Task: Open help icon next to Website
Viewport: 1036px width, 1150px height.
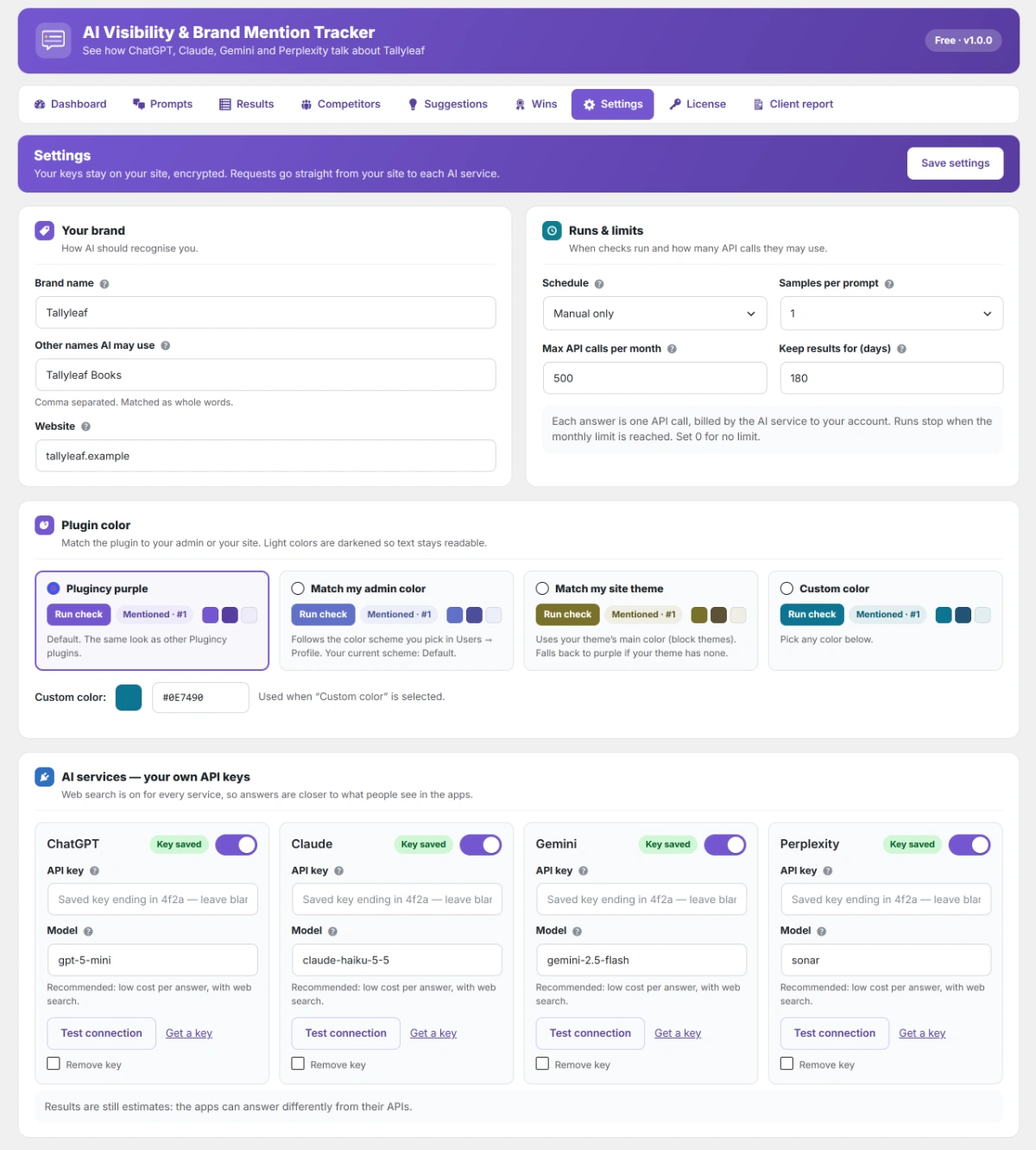Action: point(86,427)
